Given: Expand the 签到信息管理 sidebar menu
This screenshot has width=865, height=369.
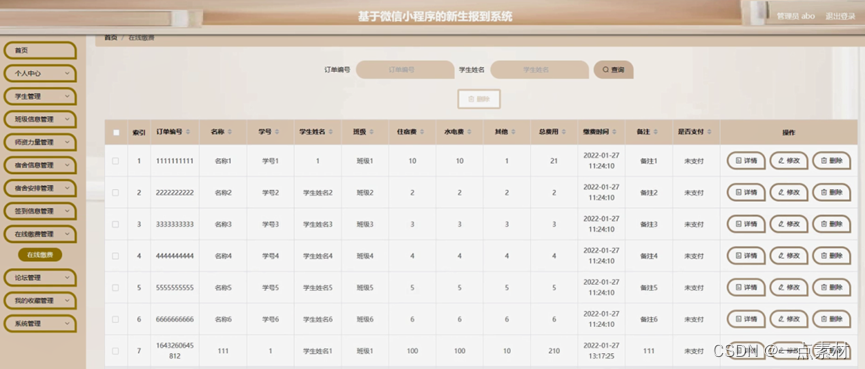Looking at the screenshot, I should [x=40, y=211].
